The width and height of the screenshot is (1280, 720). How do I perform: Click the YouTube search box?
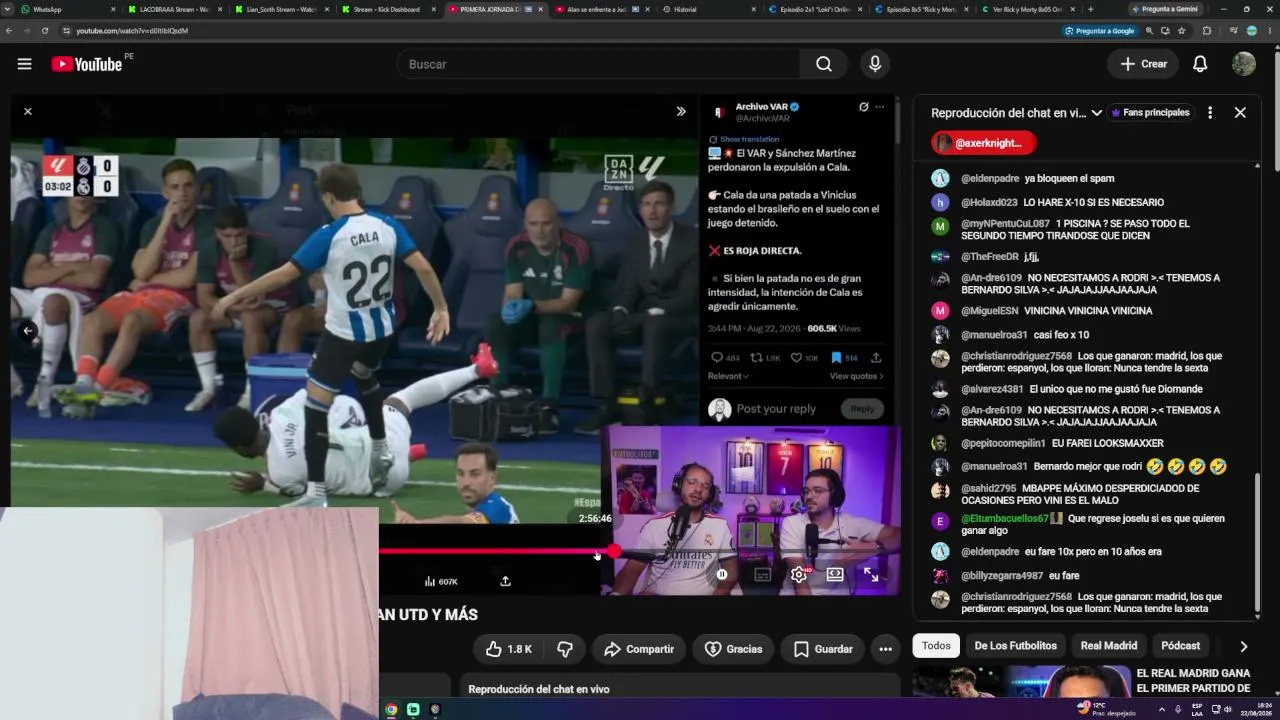pyautogui.click(x=599, y=64)
